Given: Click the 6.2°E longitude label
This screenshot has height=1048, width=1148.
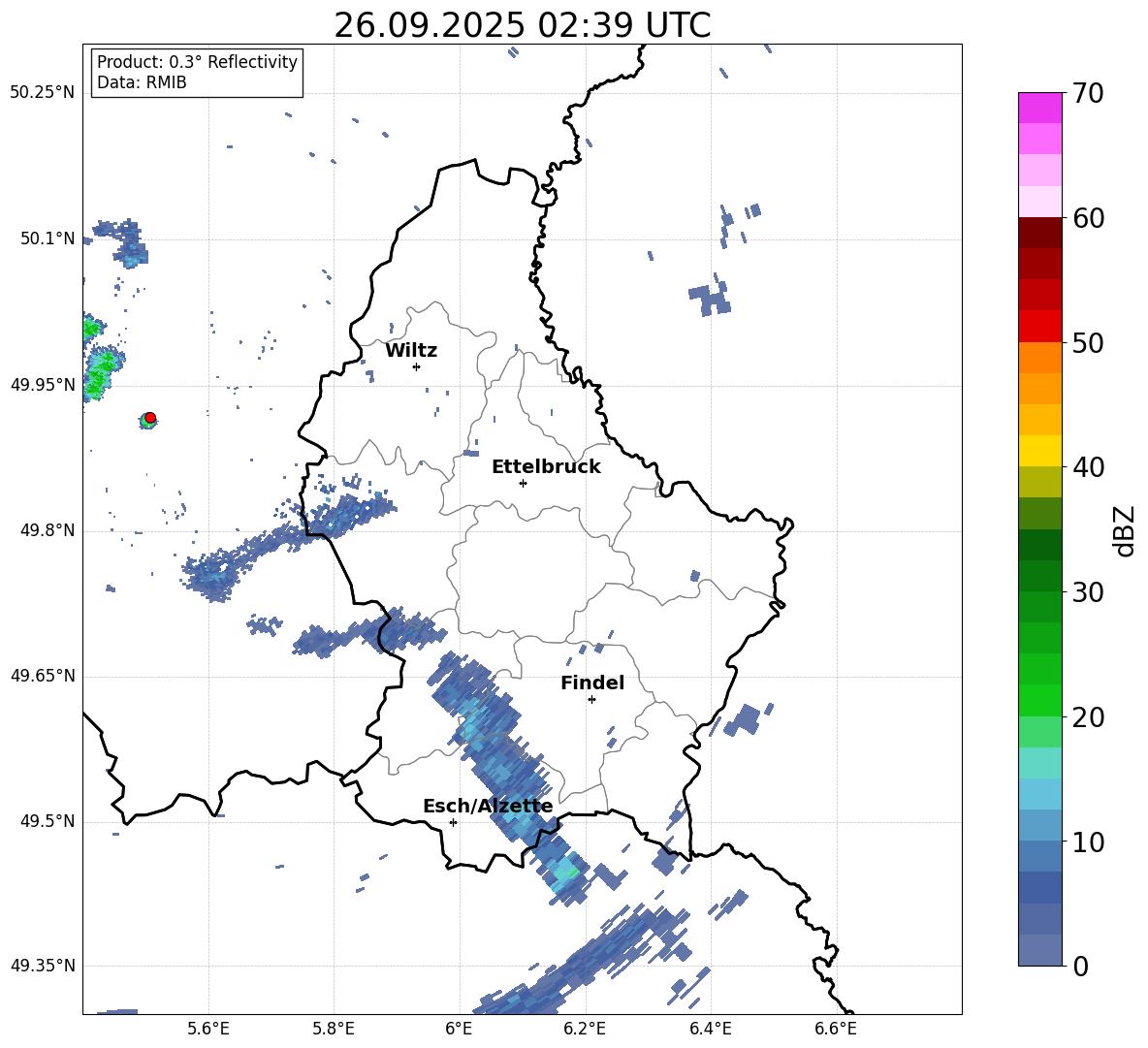Looking at the screenshot, I should [585, 1029].
